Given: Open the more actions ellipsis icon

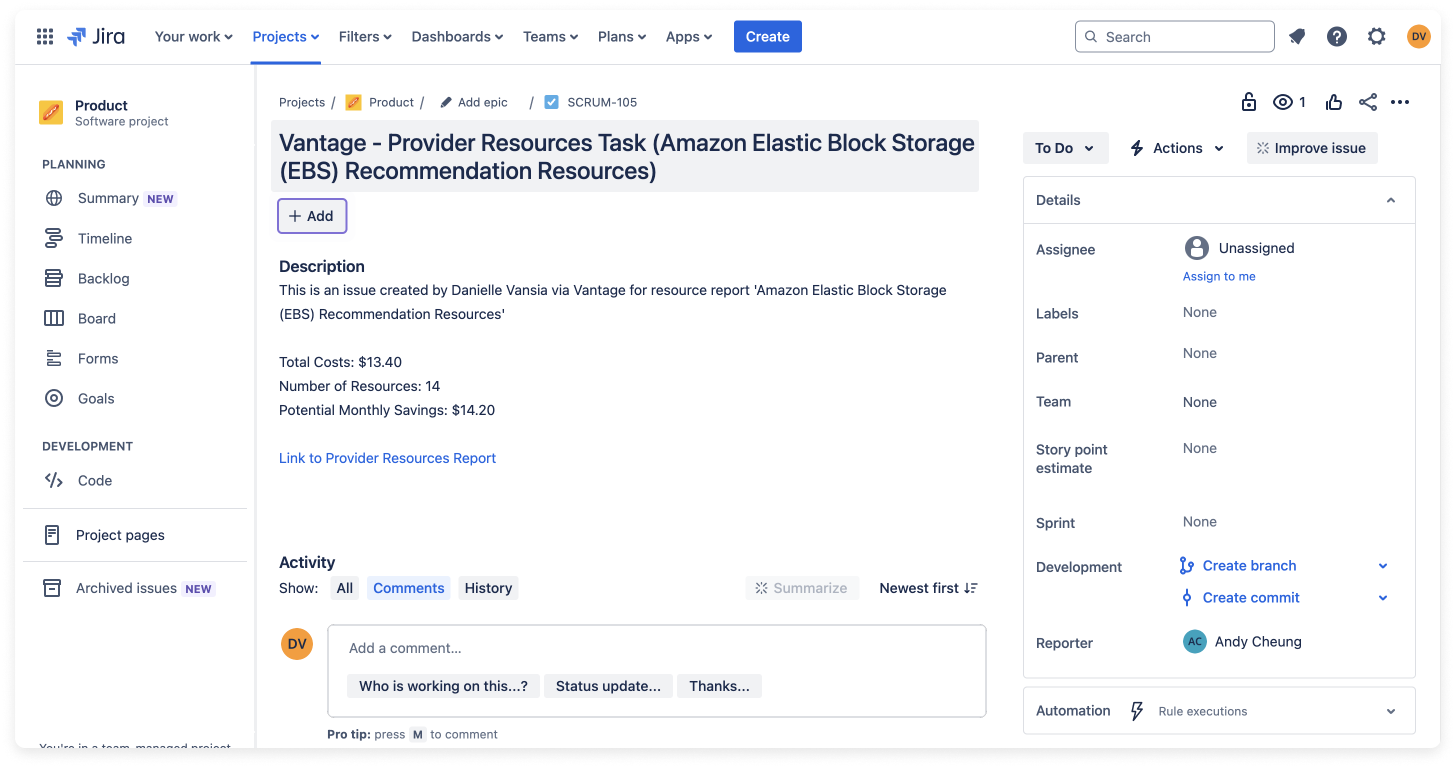Looking at the screenshot, I should point(1400,102).
